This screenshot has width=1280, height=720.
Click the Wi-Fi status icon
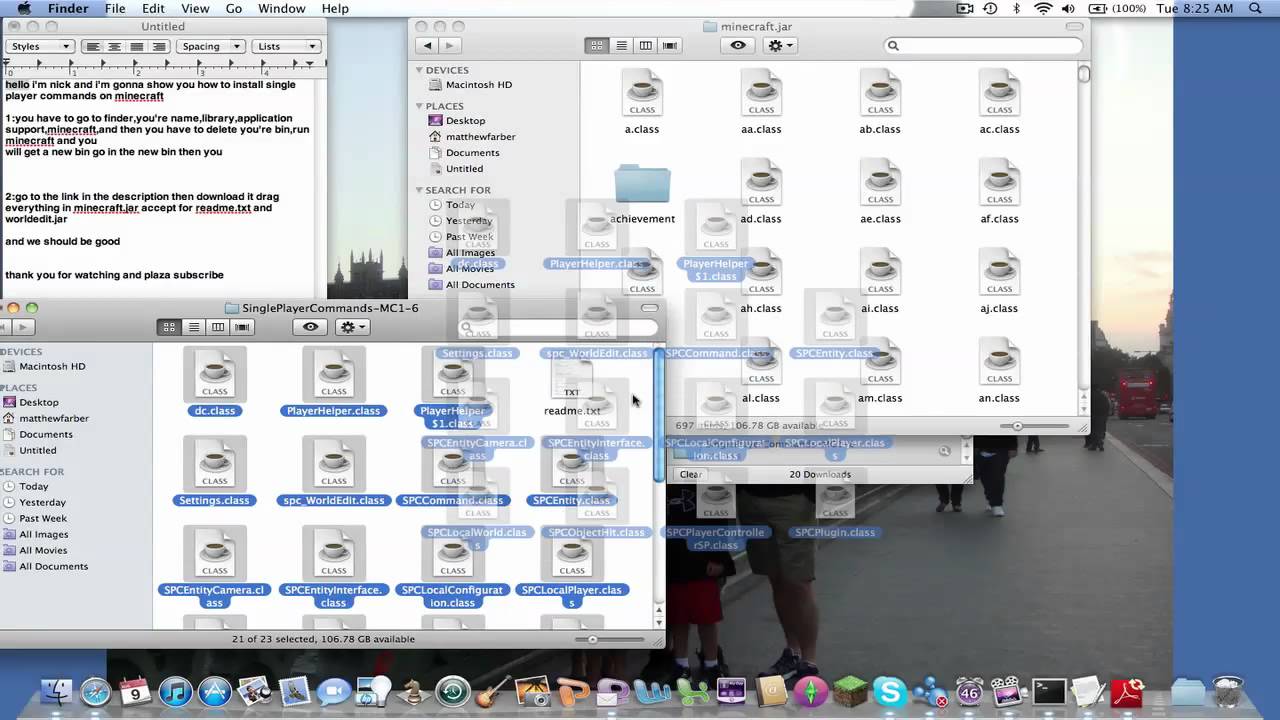(1043, 9)
